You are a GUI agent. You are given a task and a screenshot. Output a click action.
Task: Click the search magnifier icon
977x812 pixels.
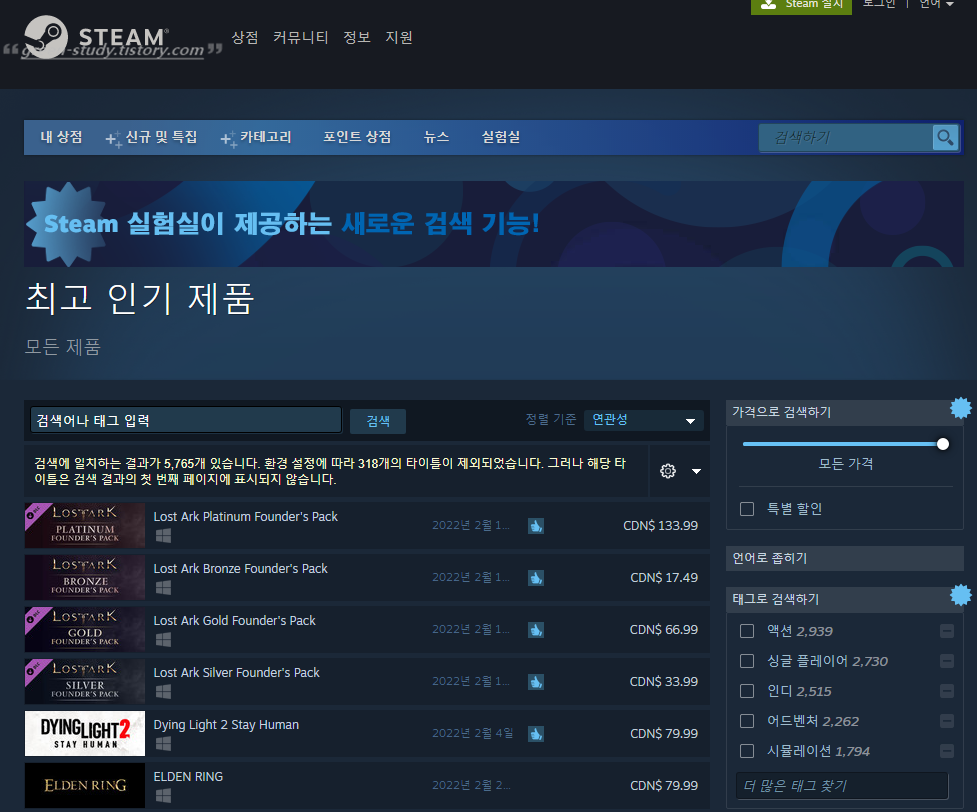(945, 137)
